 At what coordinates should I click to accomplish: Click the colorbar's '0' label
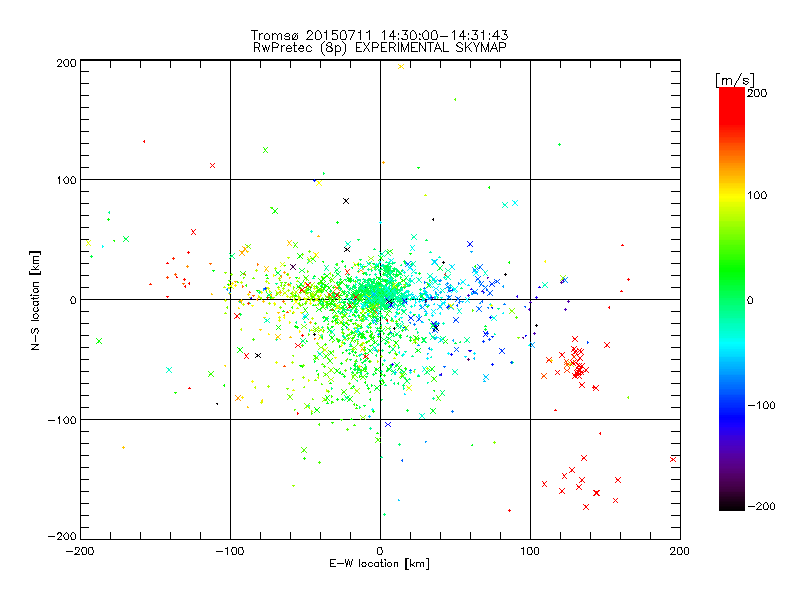click(750, 300)
